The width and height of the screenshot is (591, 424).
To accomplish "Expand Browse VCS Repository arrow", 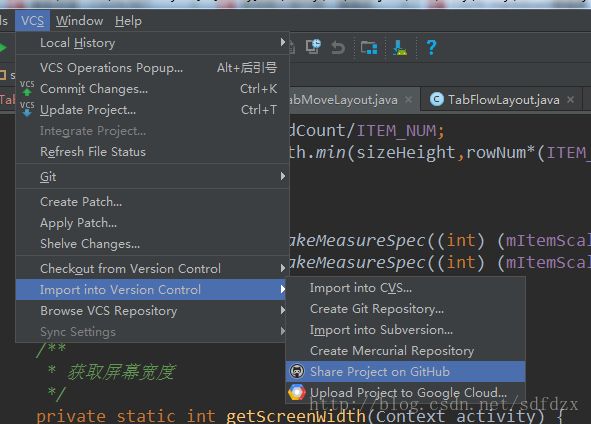I will 283,310.
